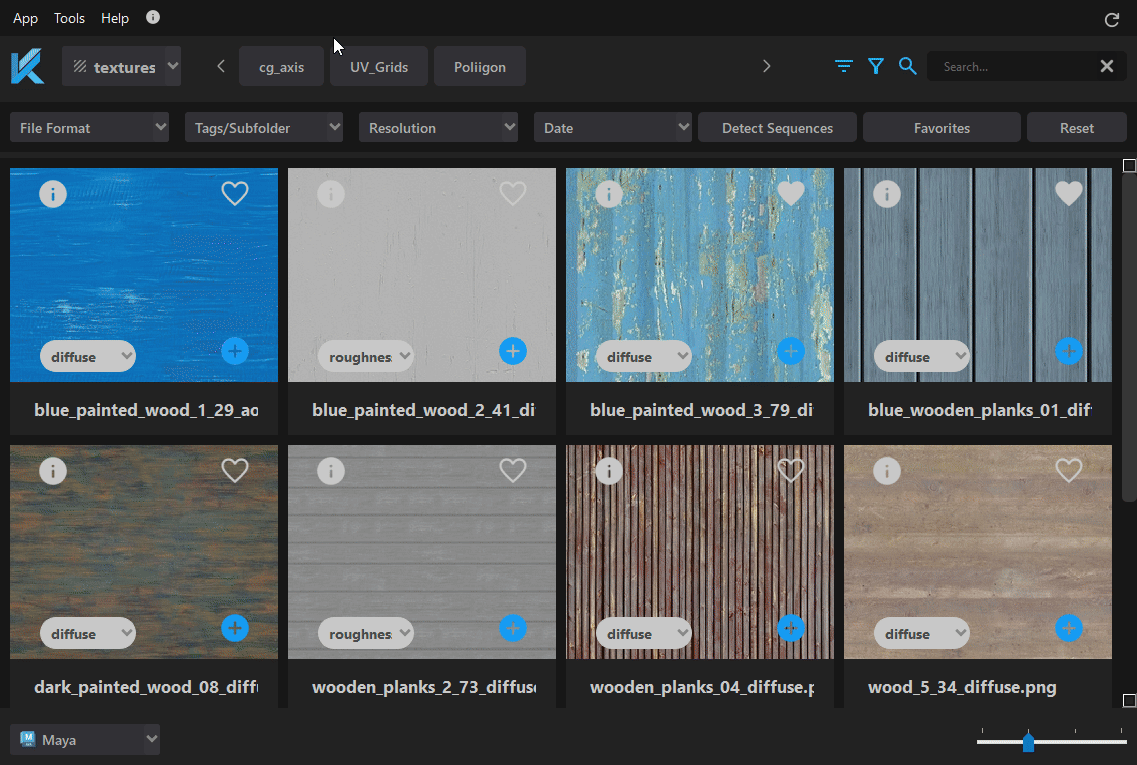Show info for wooden_planks_04
The width and height of the screenshot is (1137, 765).
point(609,471)
